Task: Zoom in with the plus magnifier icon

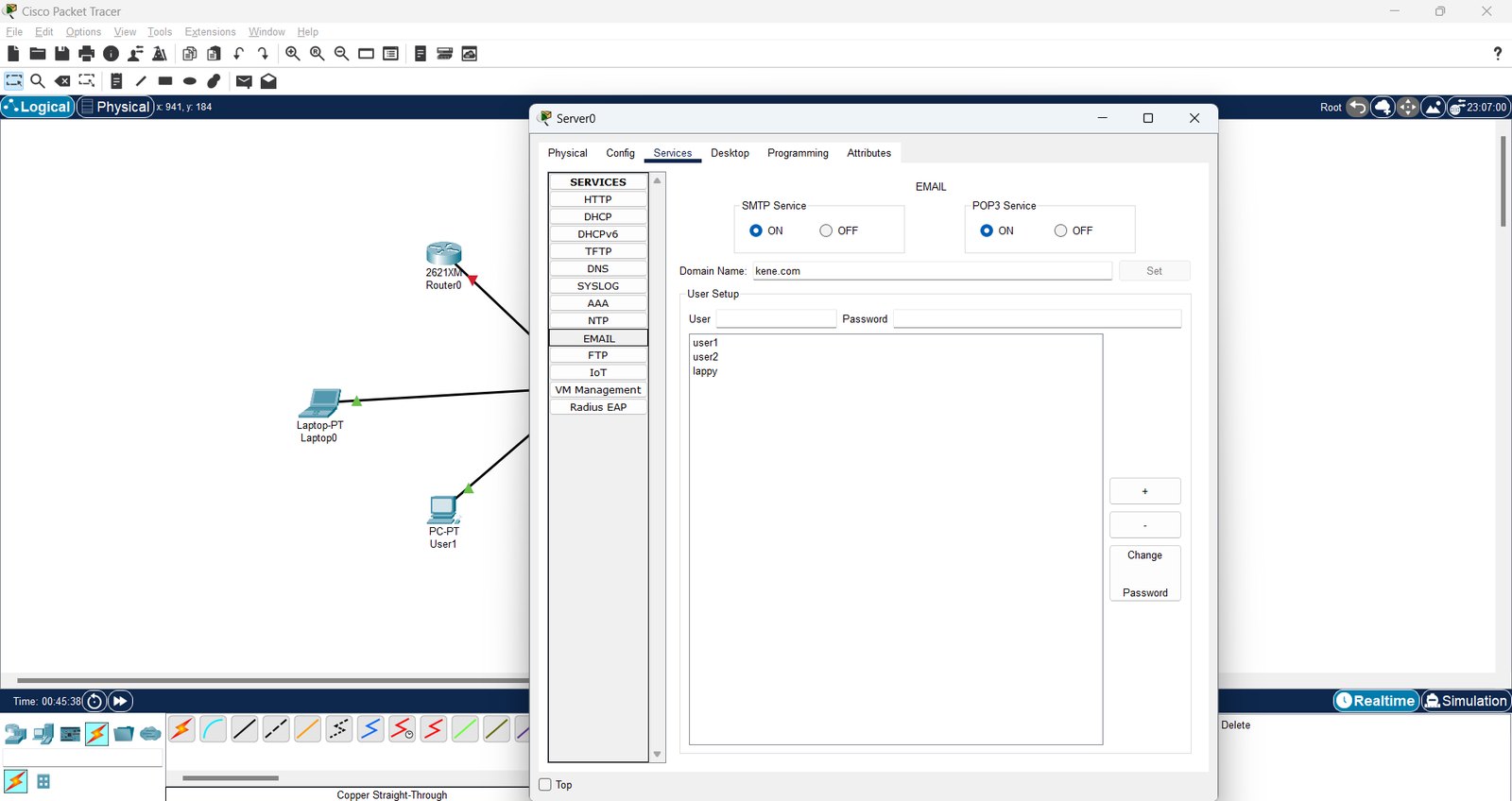Action: point(293,54)
